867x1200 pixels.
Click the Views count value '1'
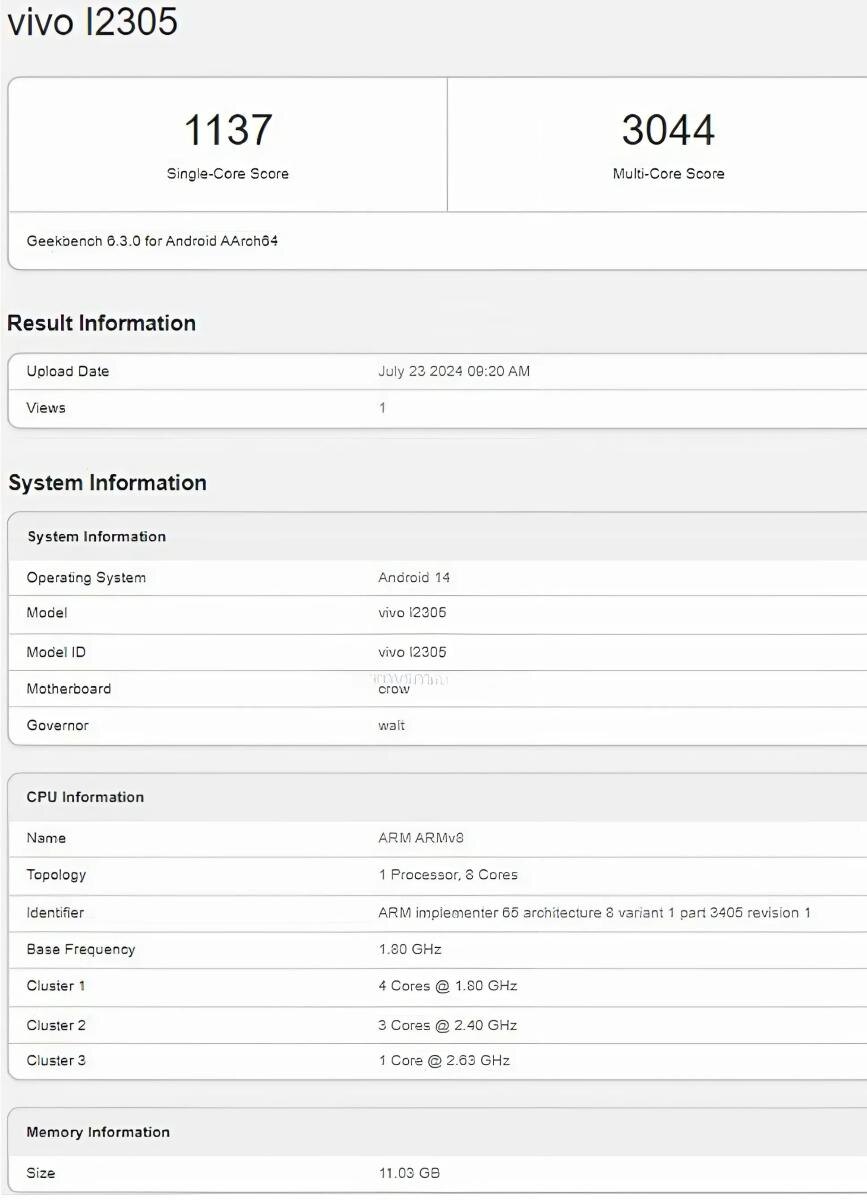(x=382, y=408)
